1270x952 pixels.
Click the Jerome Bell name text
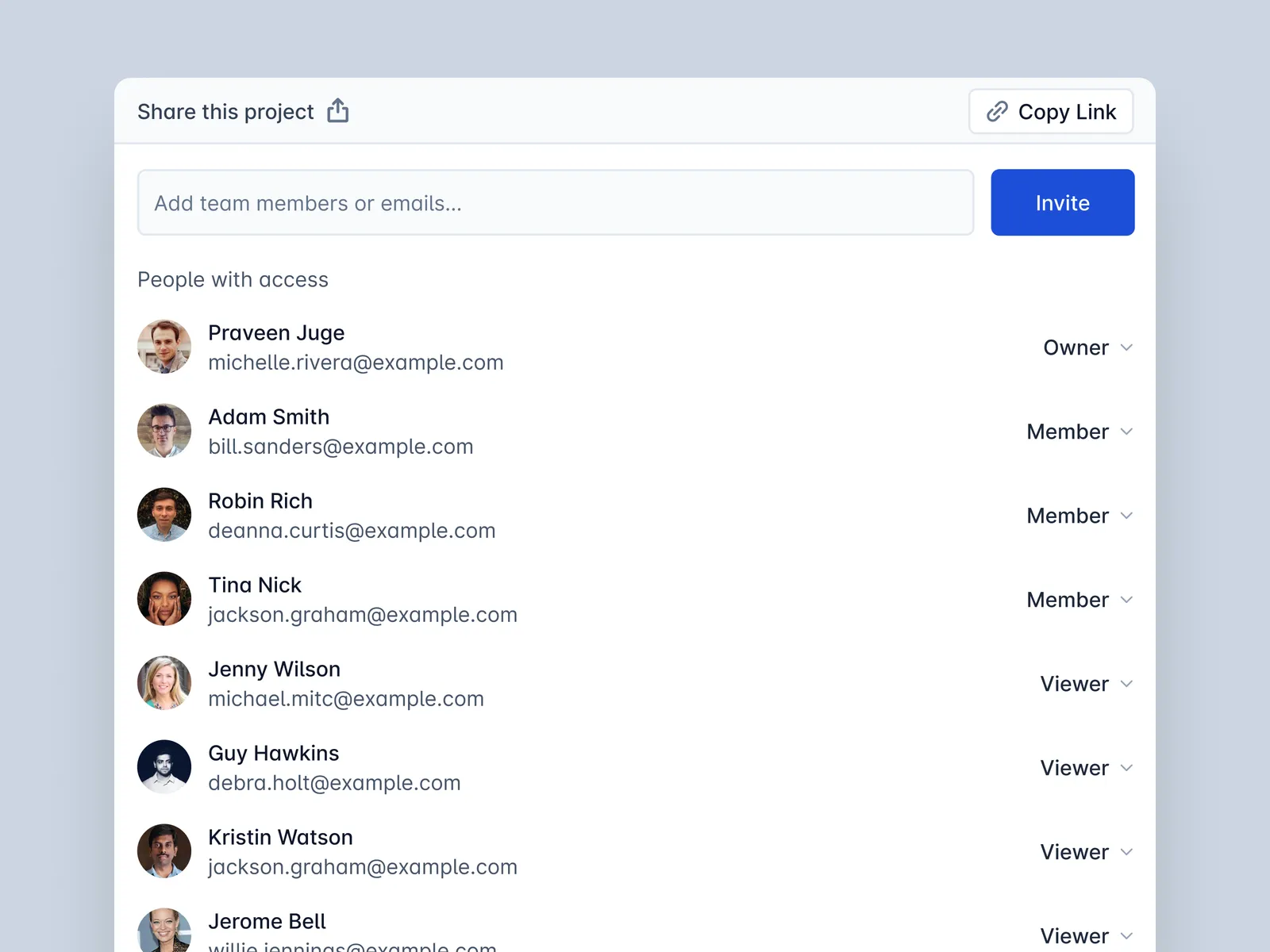[267, 922]
